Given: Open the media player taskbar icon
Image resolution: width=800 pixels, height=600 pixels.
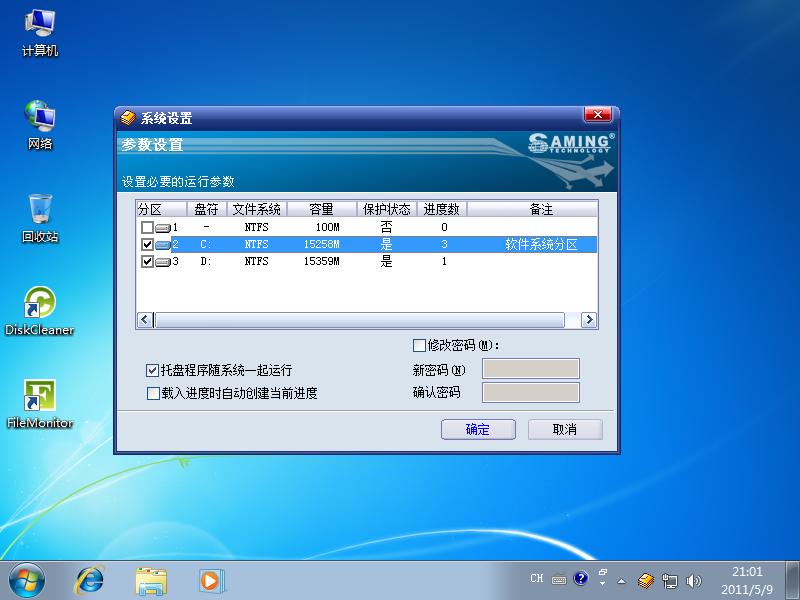Looking at the screenshot, I should pyautogui.click(x=211, y=579).
